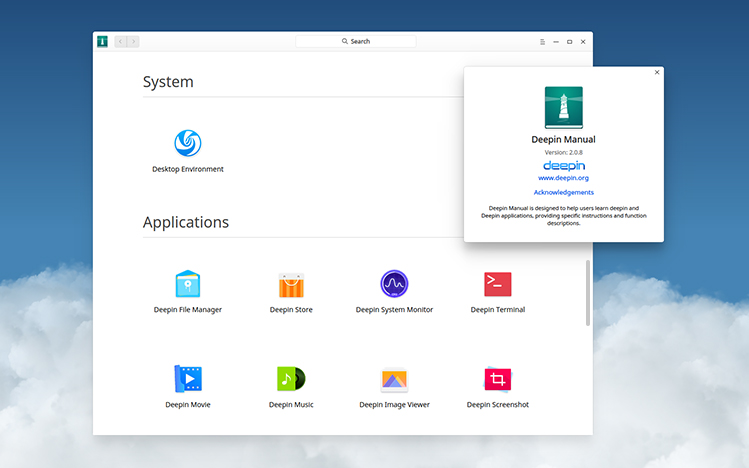Go back with the left arrow button
This screenshot has width=749, height=468.
[121, 42]
